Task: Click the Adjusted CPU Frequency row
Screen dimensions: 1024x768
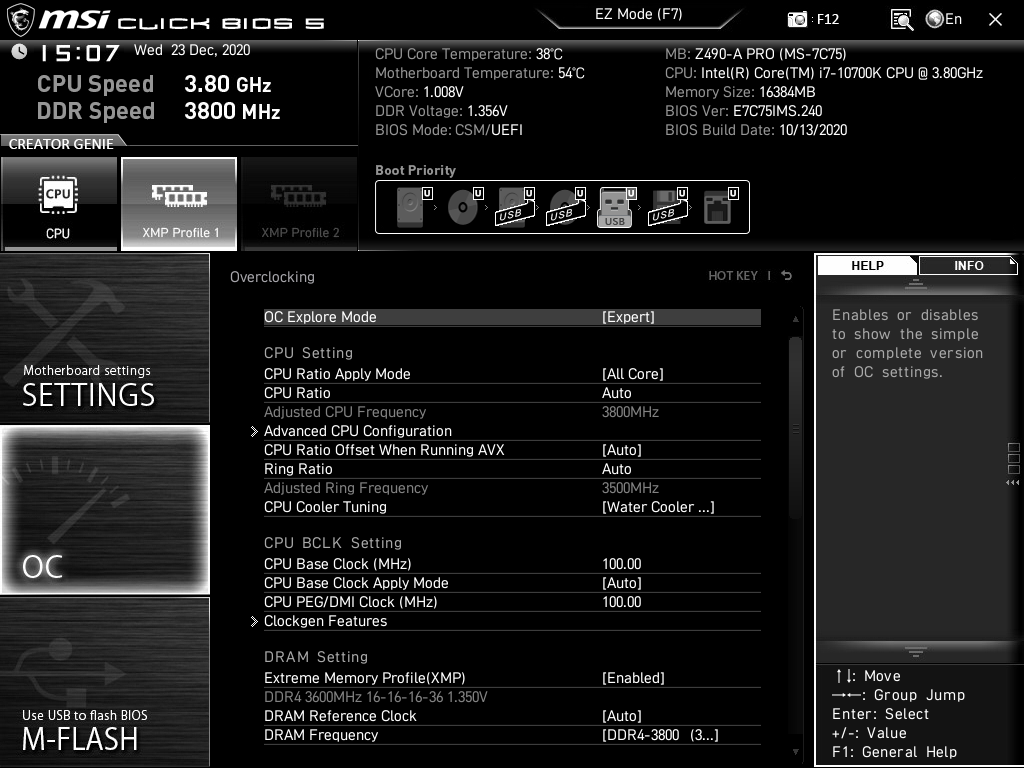Action: 512,412
